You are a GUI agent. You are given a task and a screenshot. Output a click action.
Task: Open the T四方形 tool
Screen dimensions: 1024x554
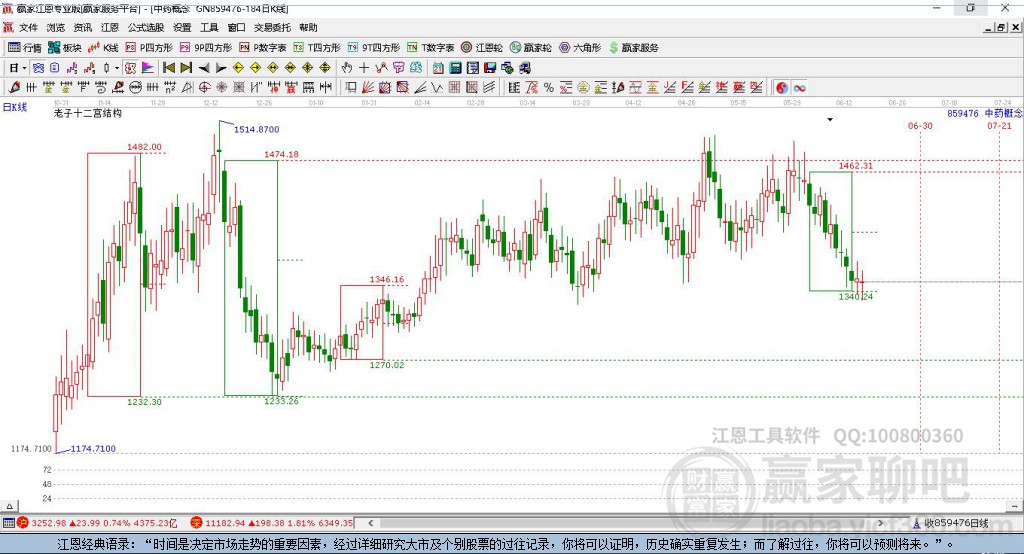317,48
